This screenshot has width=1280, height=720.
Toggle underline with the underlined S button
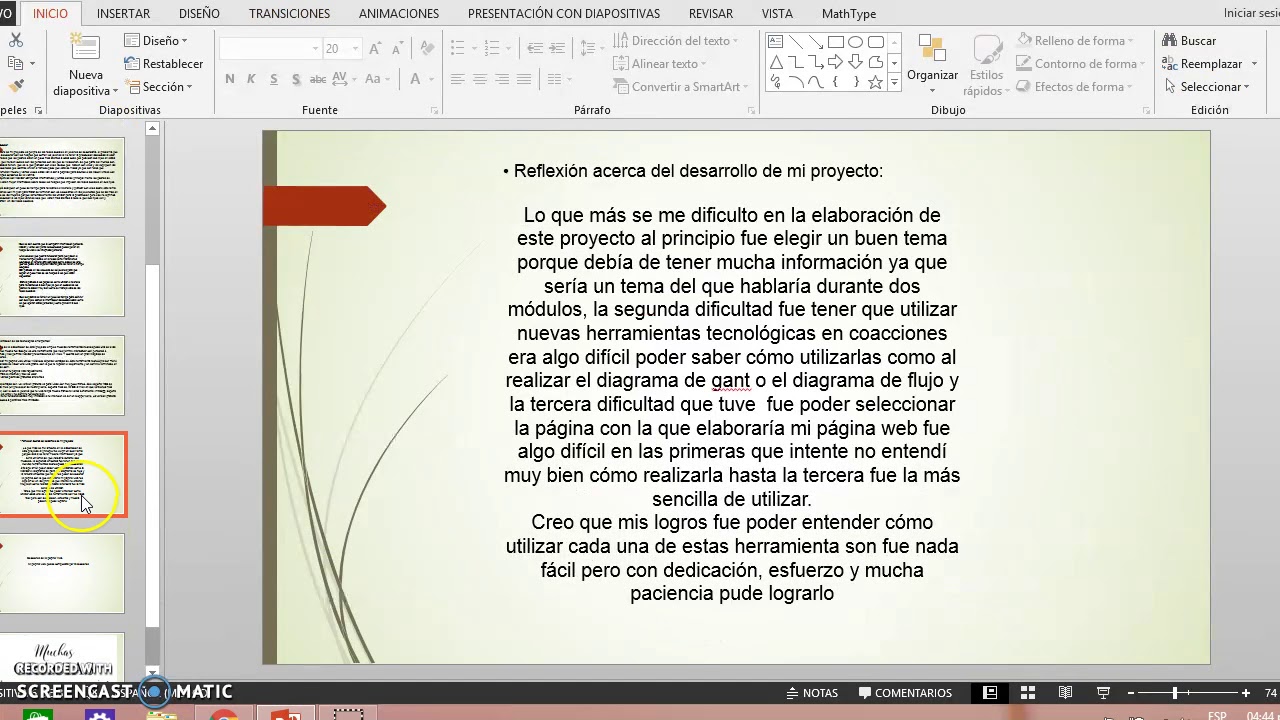click(x=273, y=79)
